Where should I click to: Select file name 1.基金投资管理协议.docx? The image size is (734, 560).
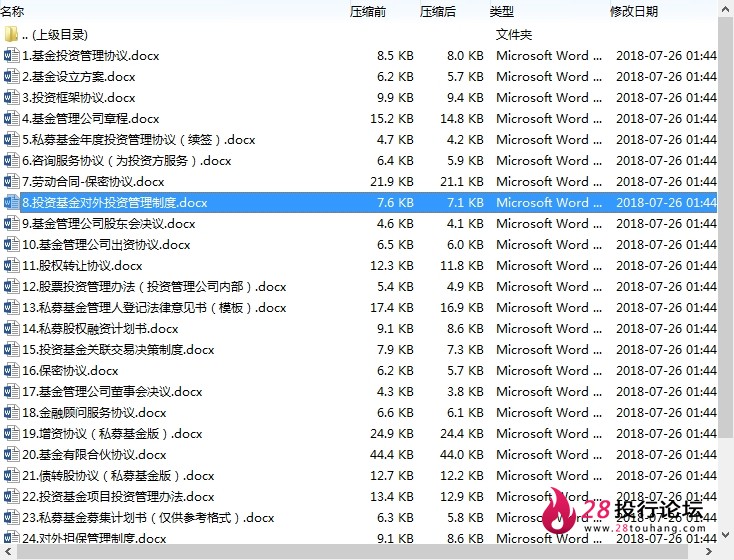point(91,55)
